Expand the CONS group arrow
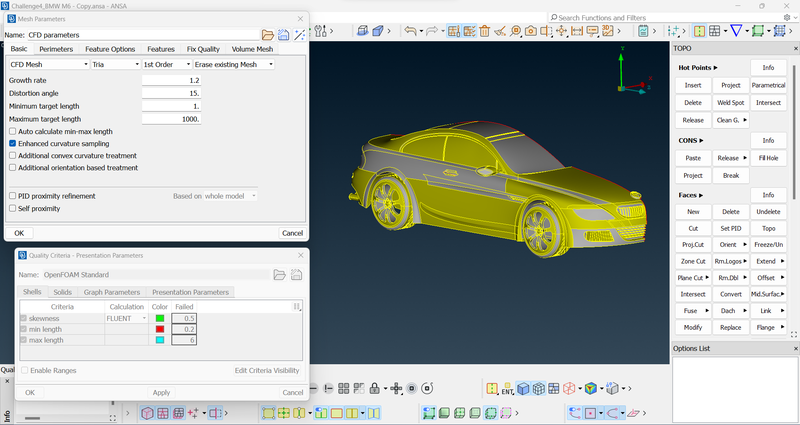Screen dimensions: 800x425 tap(702, 140)
